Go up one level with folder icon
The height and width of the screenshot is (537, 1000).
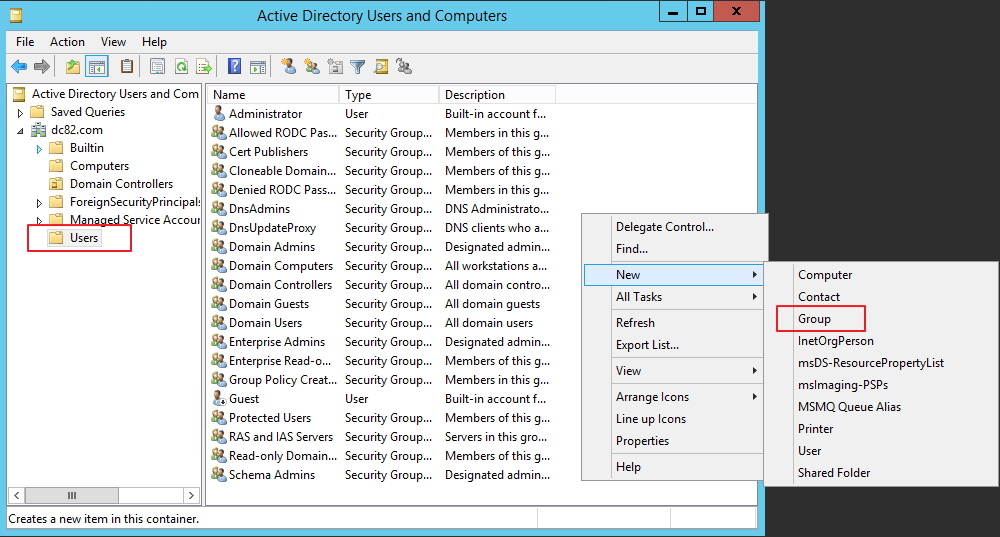pyautogui.click(x=73, y=66)
